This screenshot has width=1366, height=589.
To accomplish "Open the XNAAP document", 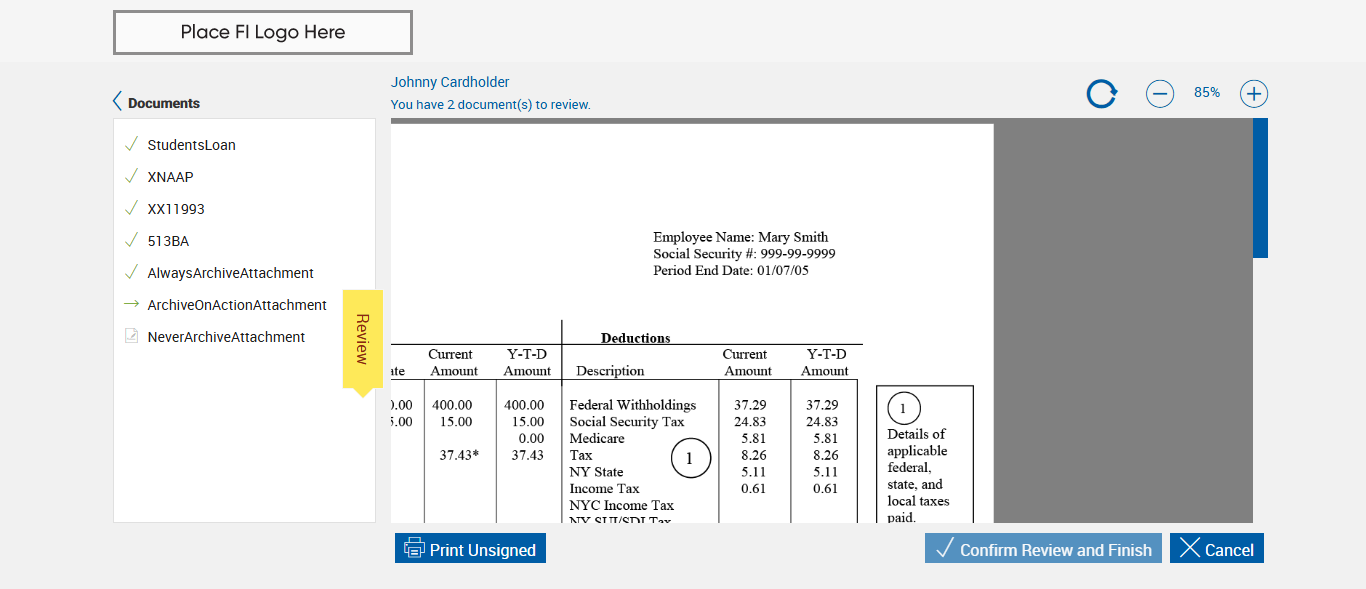I will pos(171,177).
